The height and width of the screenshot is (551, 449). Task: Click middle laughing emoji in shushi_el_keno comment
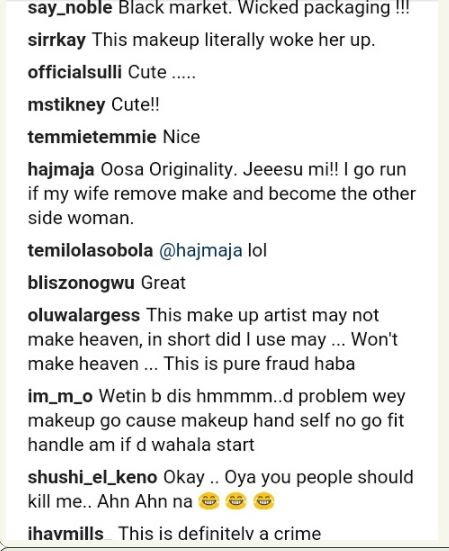pos(236,501)
